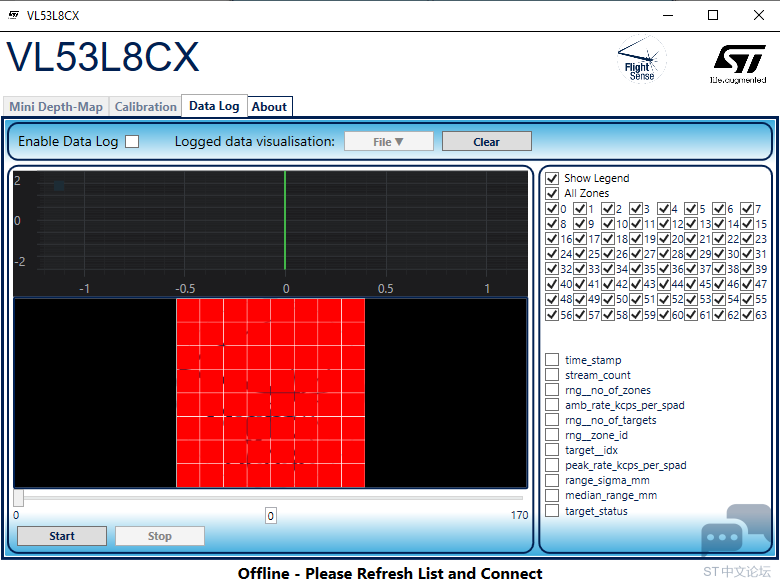
Task: Select the Data Log tab
Action: click(x=214, y=105)
